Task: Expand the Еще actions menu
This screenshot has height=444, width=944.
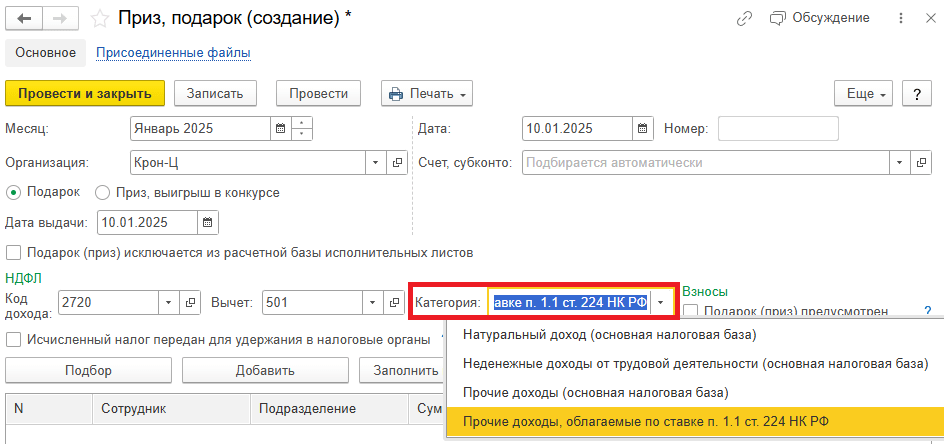Action: point(866,93)
